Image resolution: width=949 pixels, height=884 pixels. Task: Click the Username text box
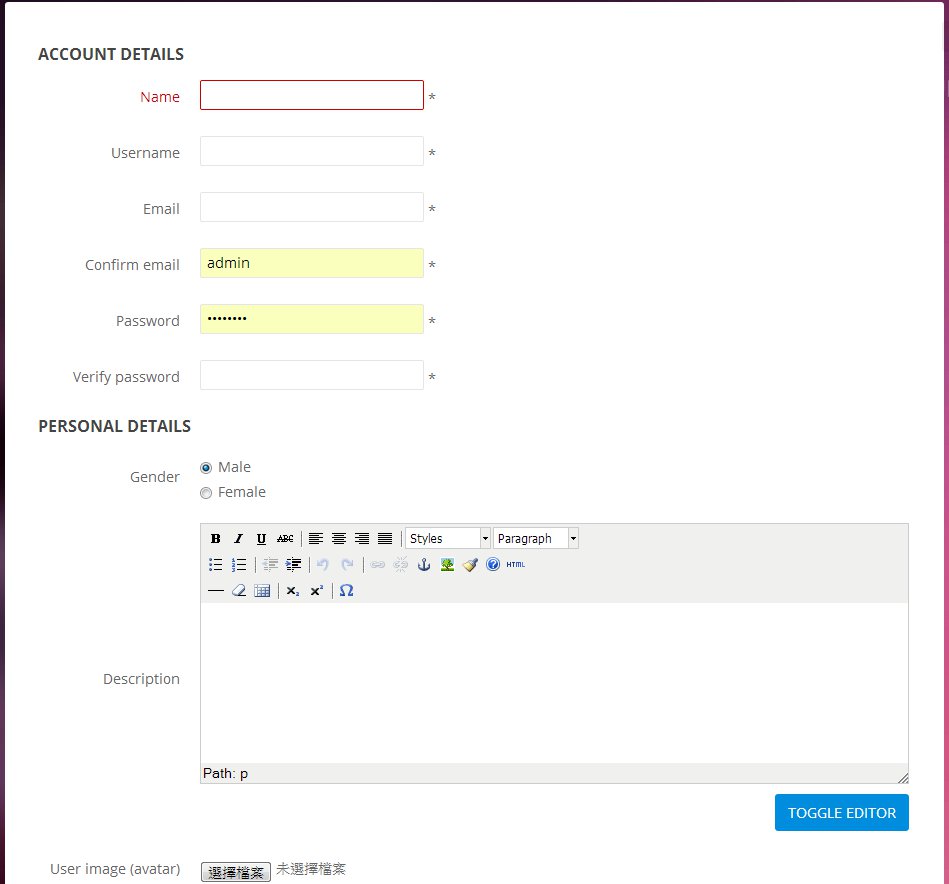click(312, 151)
